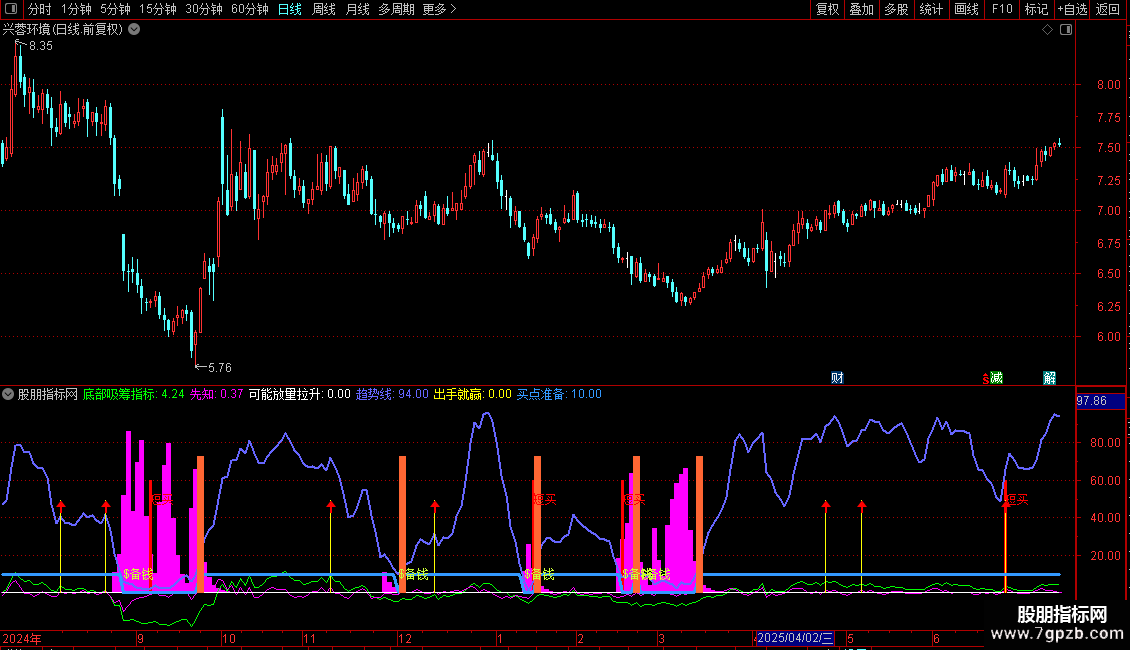Open the 画线 drawing tool
The width and height of the screenshot is (1130, 650).
pos(967,10)
